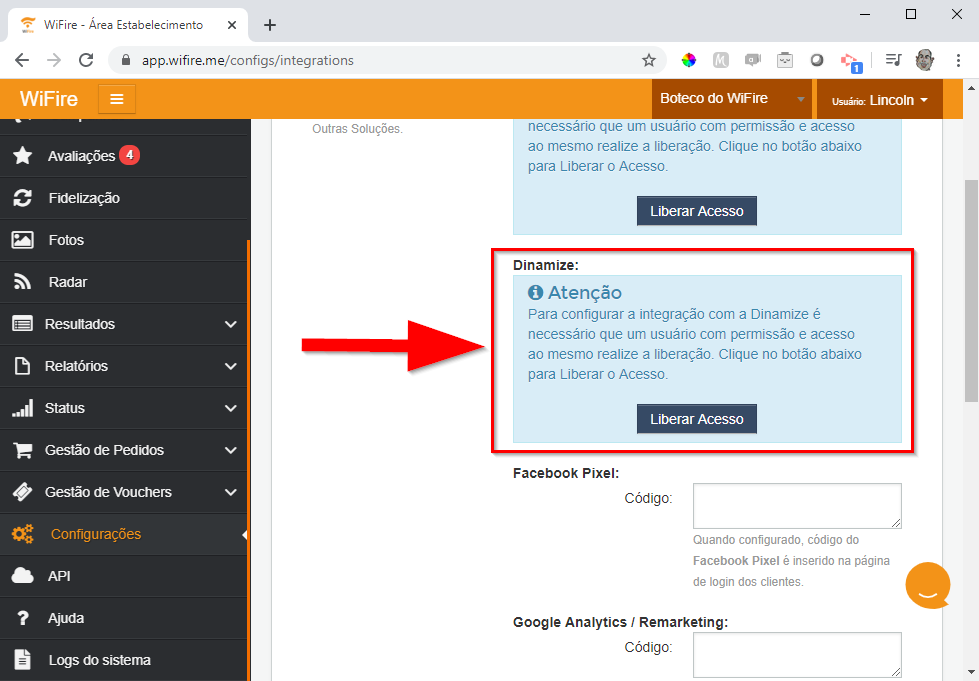Expand the Status submenu chevron

pos(230,408)
